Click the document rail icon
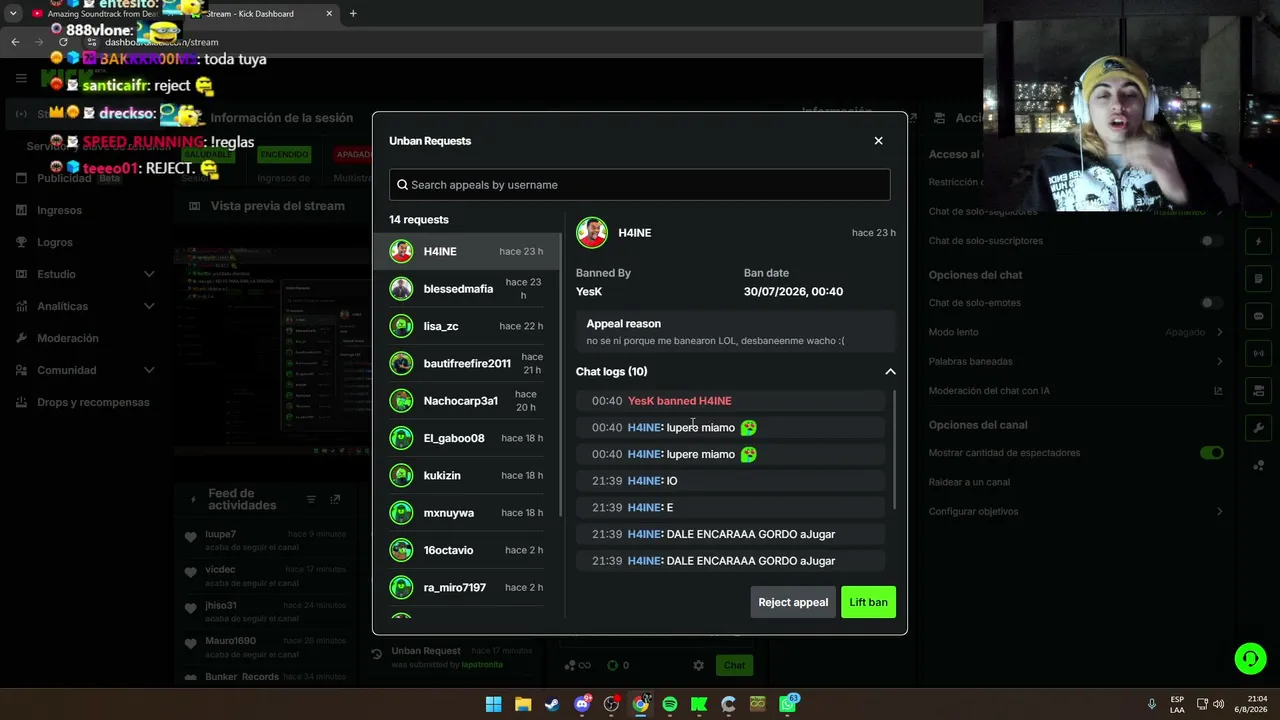Screen dimensions: 1280x720 [x=1259, y=279]
